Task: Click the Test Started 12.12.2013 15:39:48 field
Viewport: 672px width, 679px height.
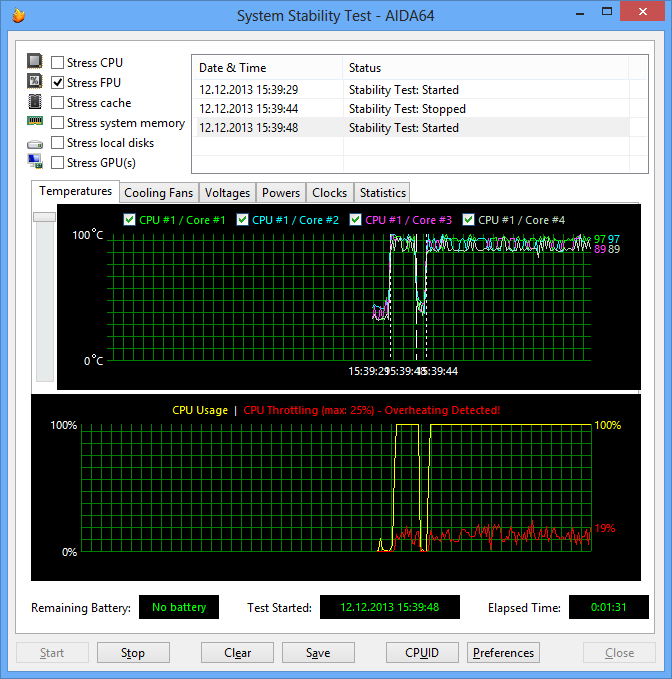Action: tap(390, 607)
